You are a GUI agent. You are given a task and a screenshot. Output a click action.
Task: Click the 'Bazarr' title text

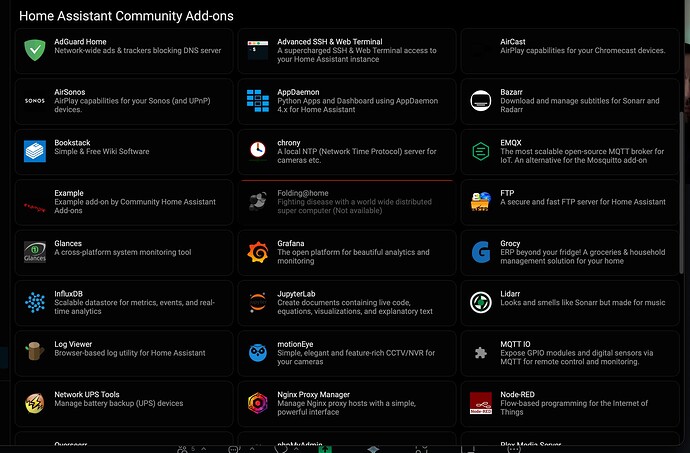511,92
